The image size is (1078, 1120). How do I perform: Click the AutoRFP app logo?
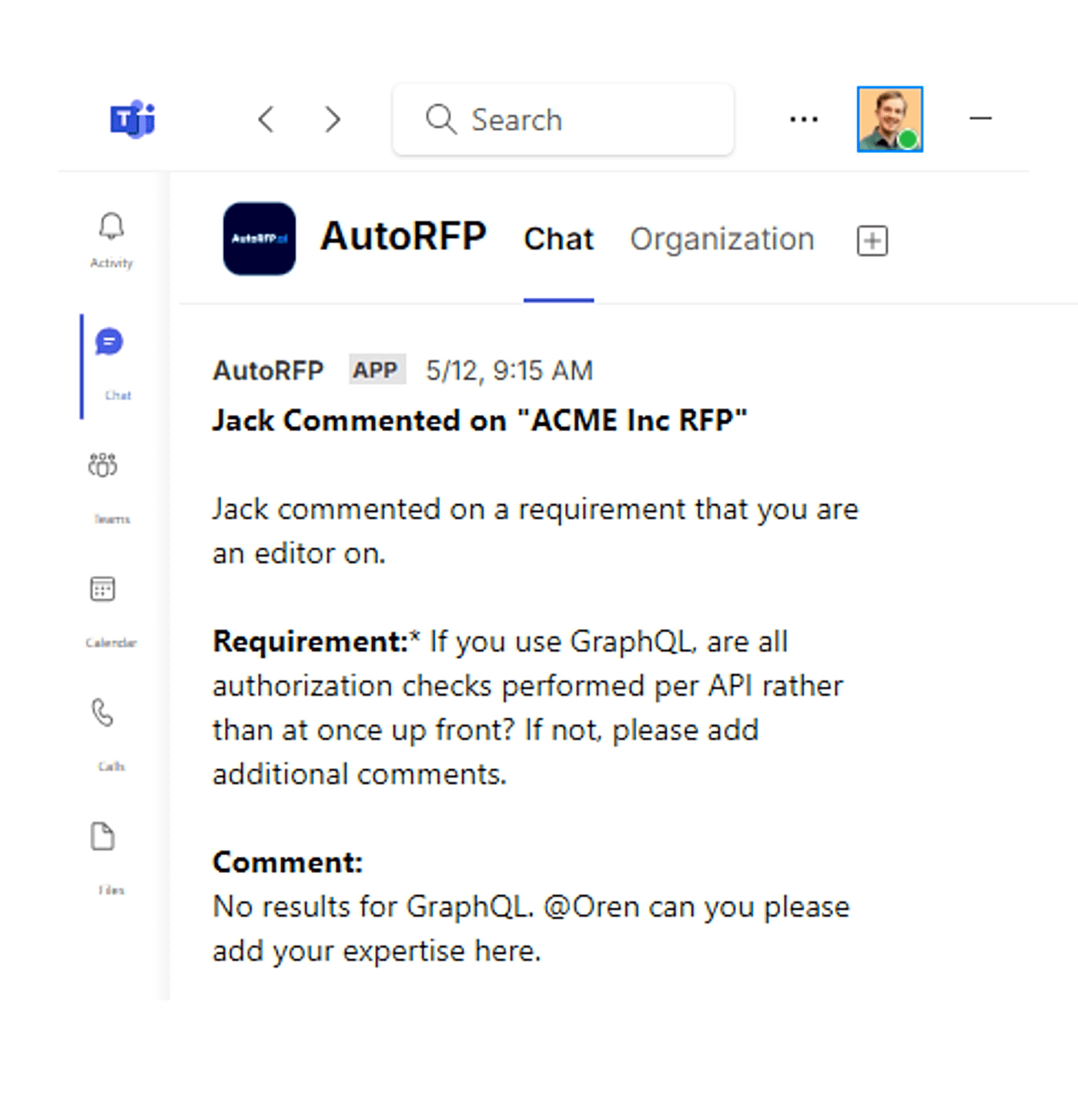[x=259, y=239]
